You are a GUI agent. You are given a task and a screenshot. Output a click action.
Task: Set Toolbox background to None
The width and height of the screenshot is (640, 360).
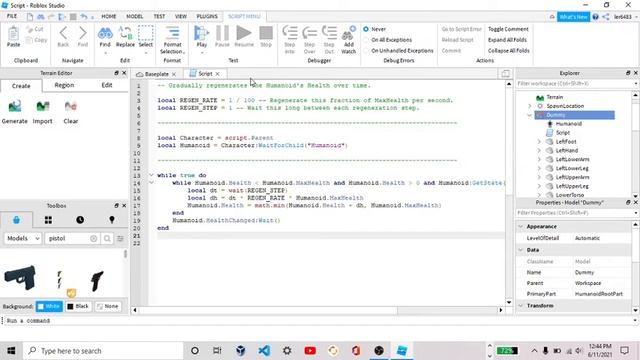(108, 306)
